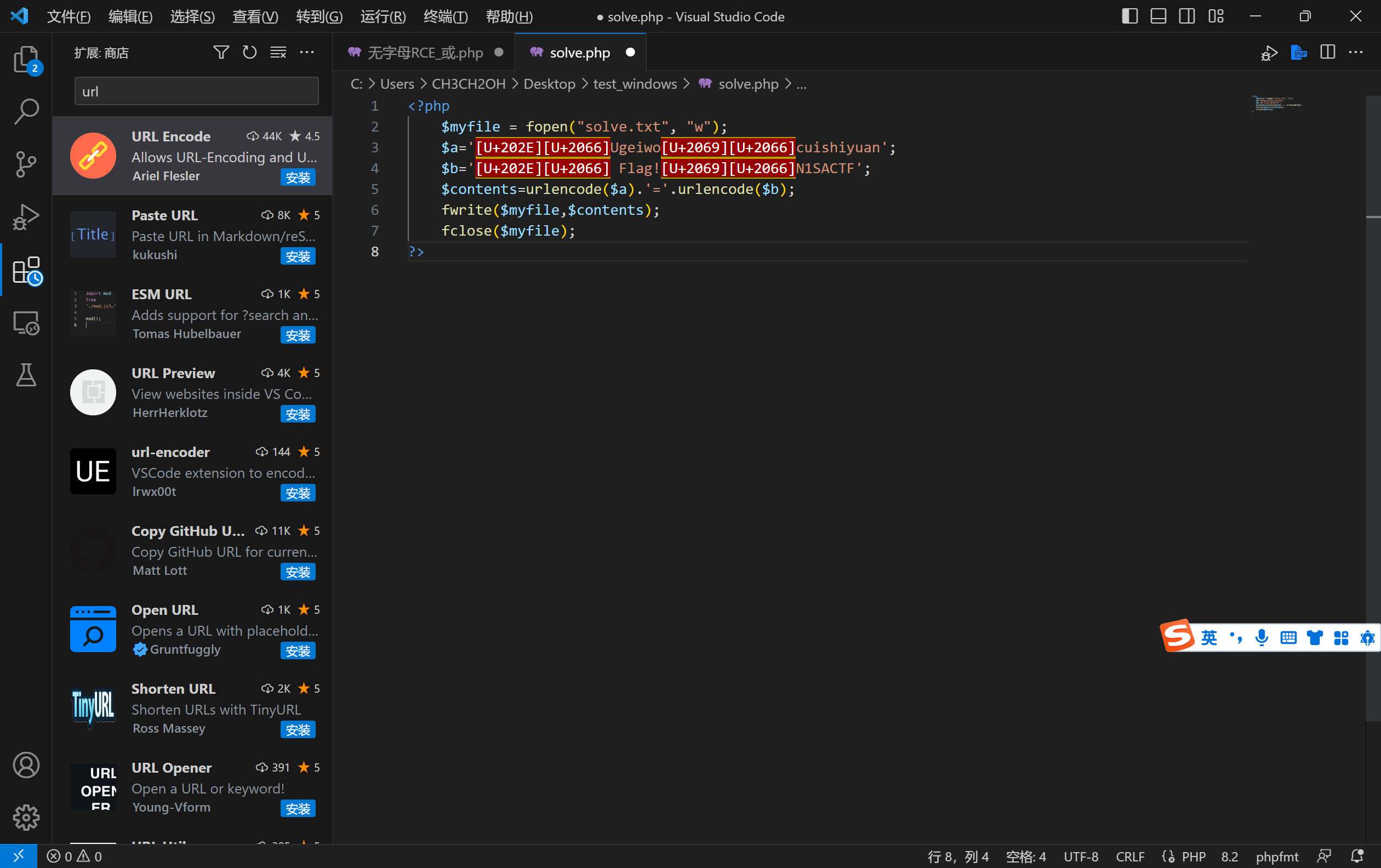Install the url-encoder extension
The image size is (1381, 868).
298,493
